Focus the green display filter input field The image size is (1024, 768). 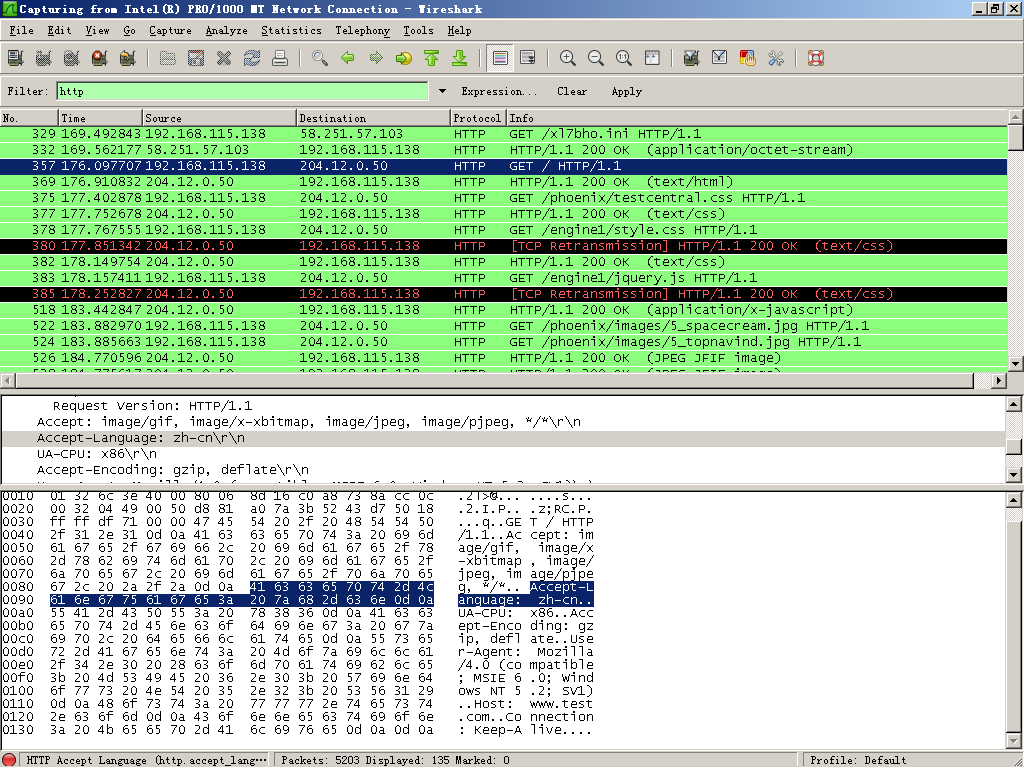click(242, 91)
